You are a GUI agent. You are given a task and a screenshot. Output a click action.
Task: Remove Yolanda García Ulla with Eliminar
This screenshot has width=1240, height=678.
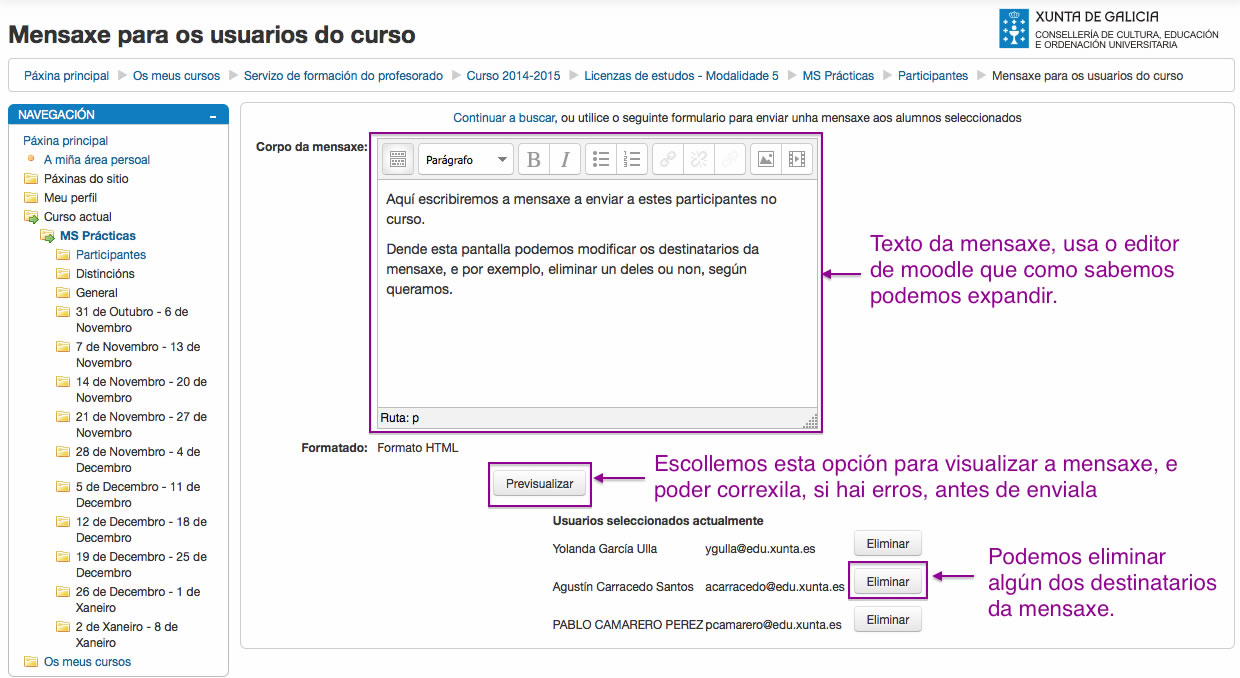887,543
